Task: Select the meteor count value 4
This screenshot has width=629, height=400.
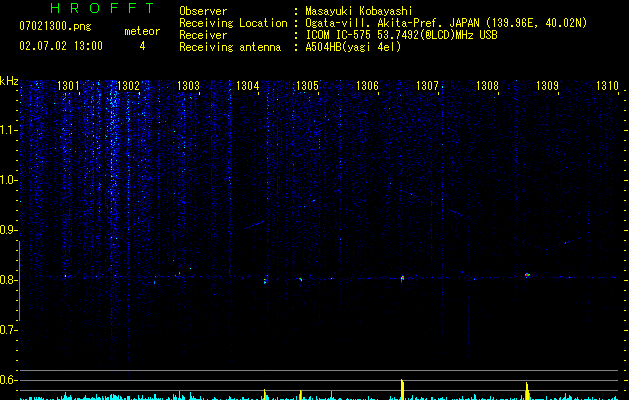Action: click(x=142, y=46)
